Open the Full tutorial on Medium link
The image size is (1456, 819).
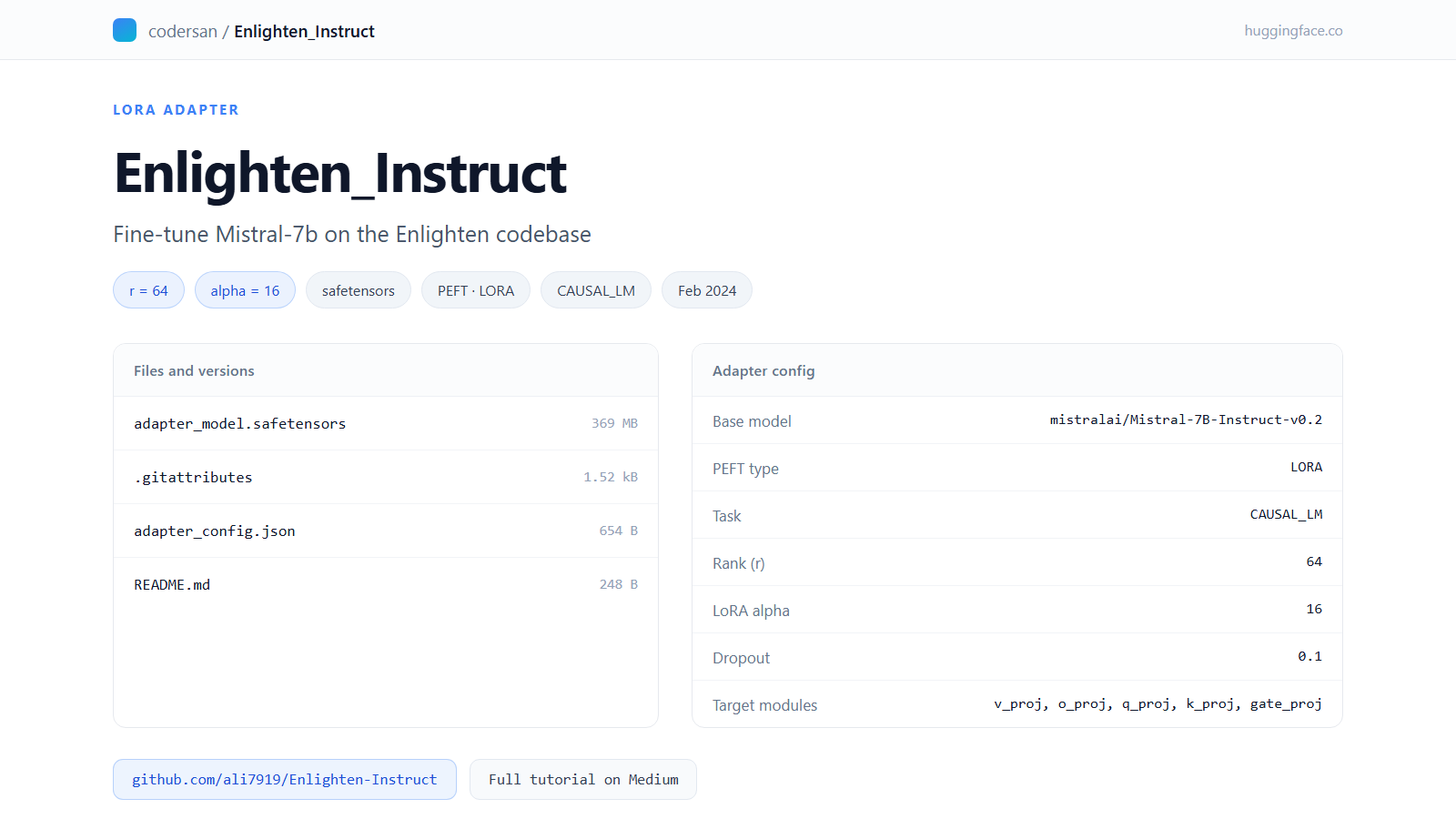coord(583,780)
